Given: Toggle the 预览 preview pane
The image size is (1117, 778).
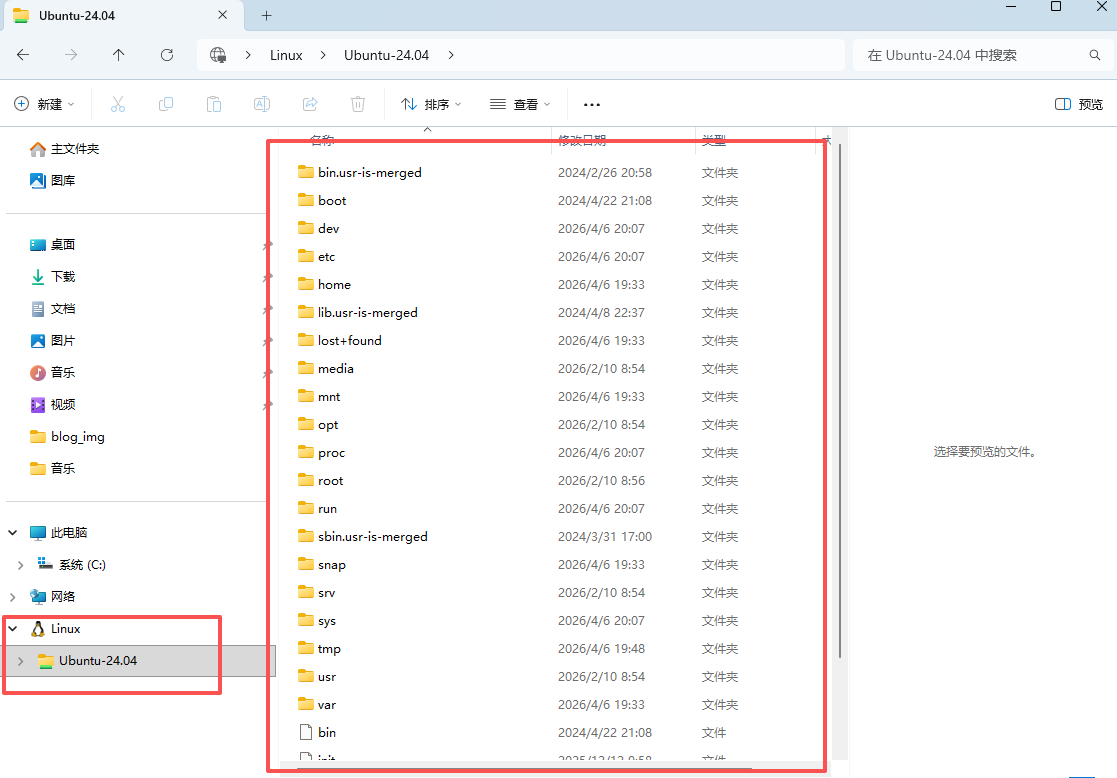Looking at the screenshot, I should pos(1079,104).
